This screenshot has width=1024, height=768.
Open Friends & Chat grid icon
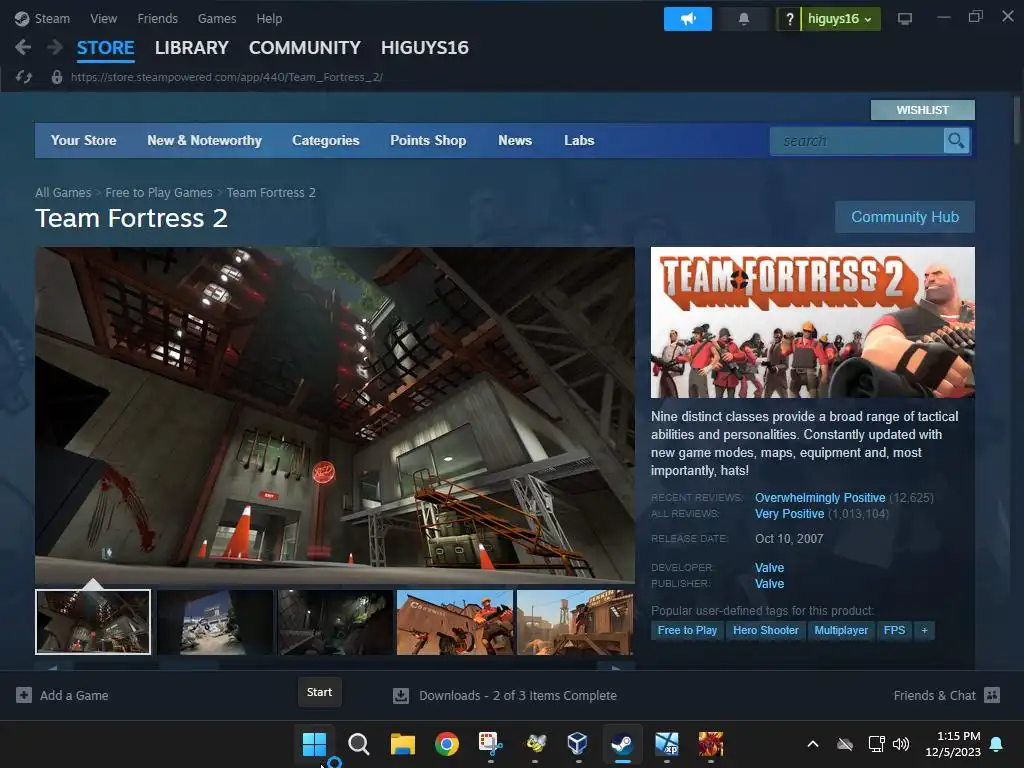[x=992, y=695]
